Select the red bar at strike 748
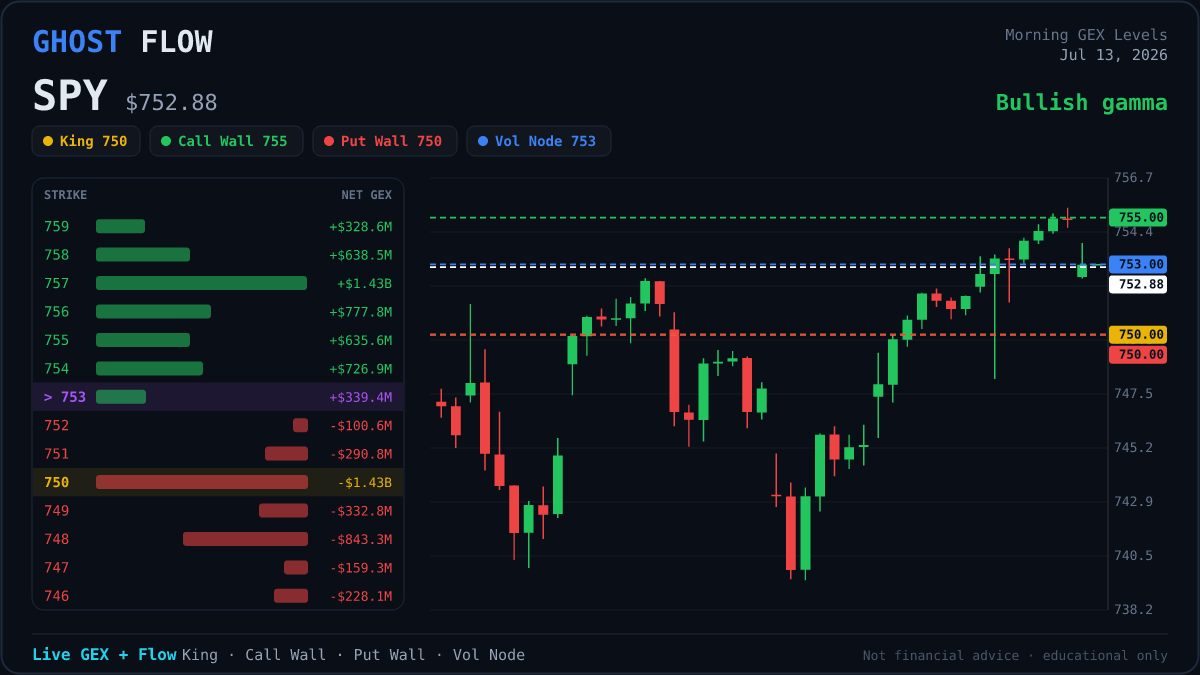Screen dimensions: 1200x675 tap(245, 539)
